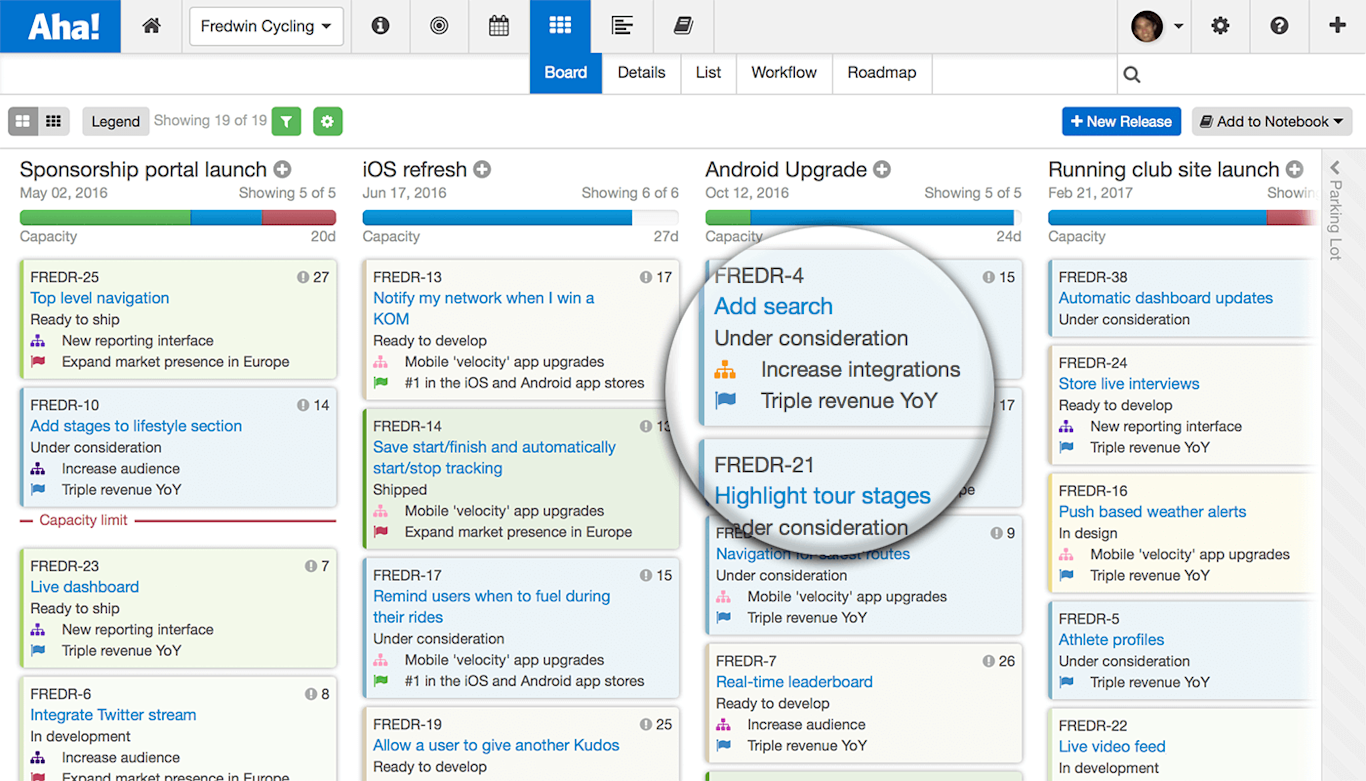Viewport: 1366px width, 781px height.
Task: Open the Live dashboard feature
Action: pyautogui.click(x=85, y=587)
